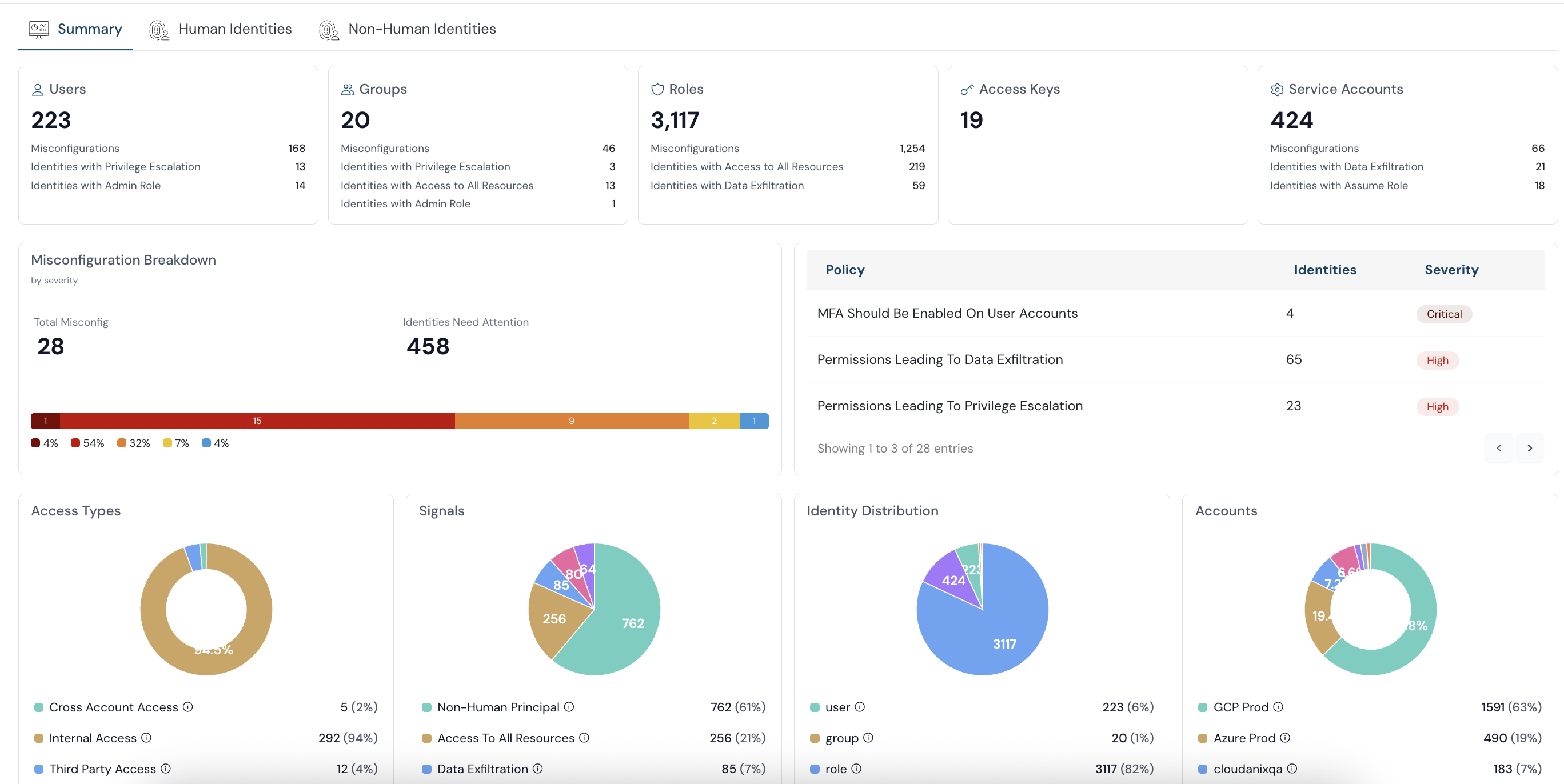Screen dimensions: 1564x784
Task: Go to previous page of policy entries
Action: point(1498,448)
